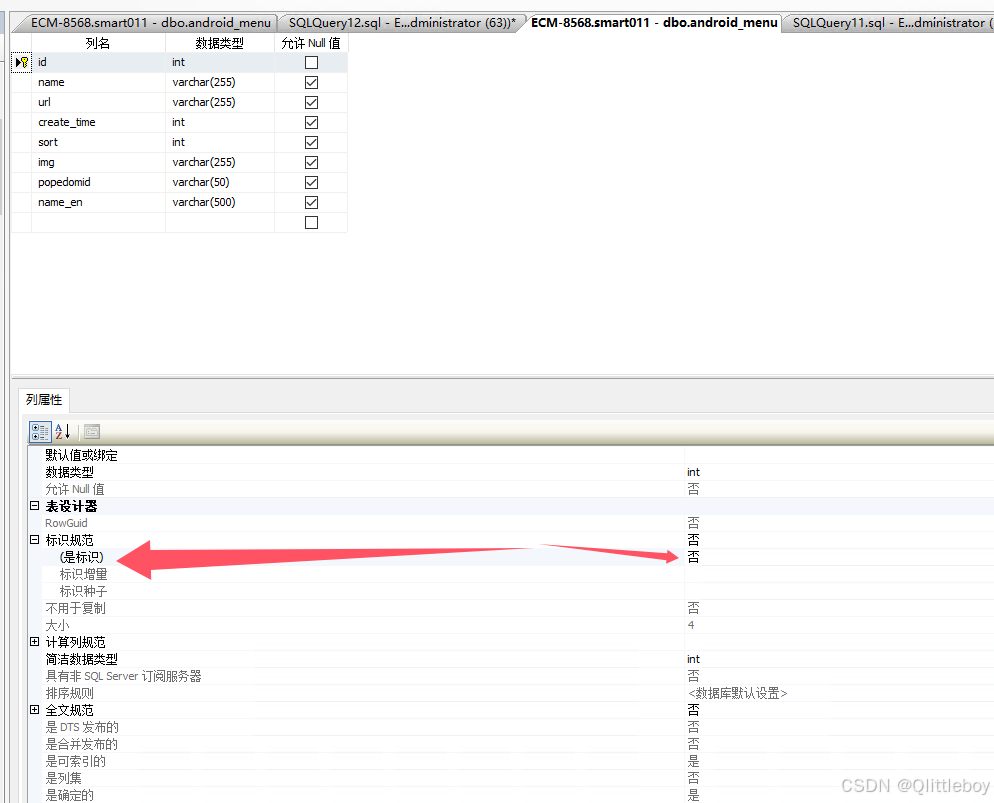Expand the 全文规范 properties group
Screen dimensions: 994x803
click(x=34, y=709)
